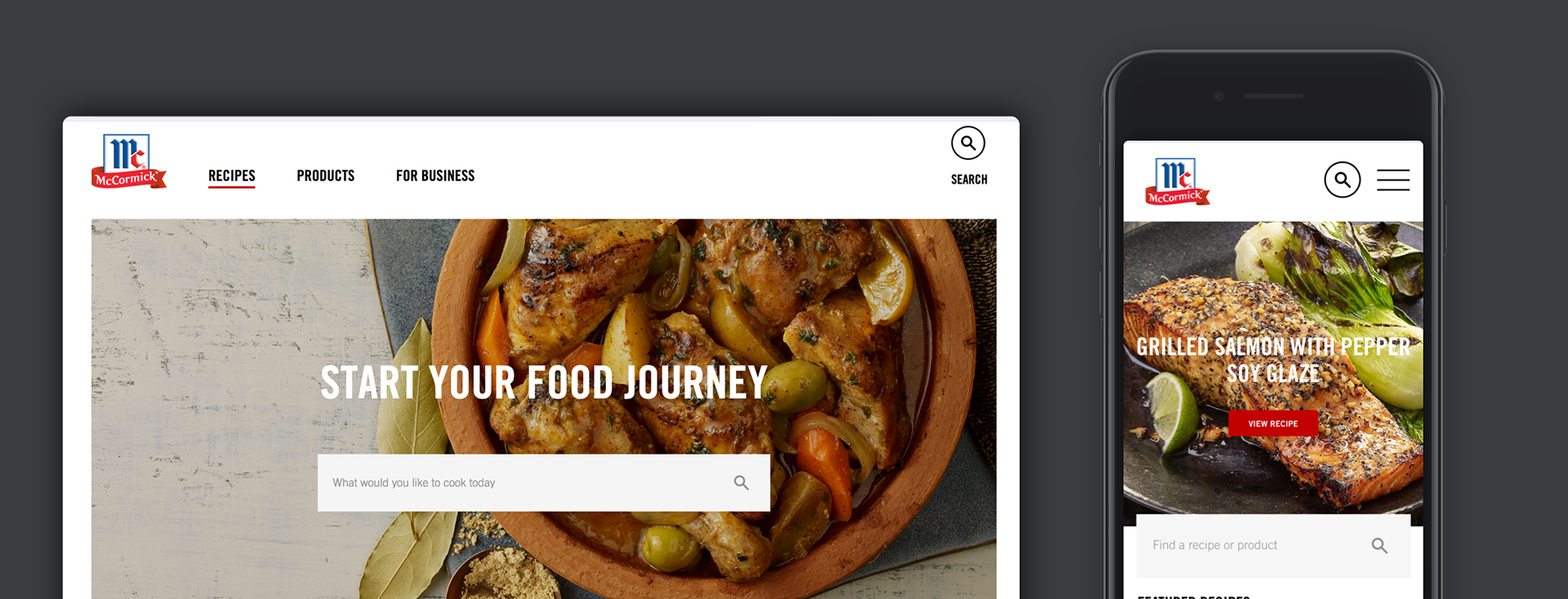Viewport: 1568px width, 599px height.
Task: Open the hamburger menu on the phone
Action: point(1392,180)
